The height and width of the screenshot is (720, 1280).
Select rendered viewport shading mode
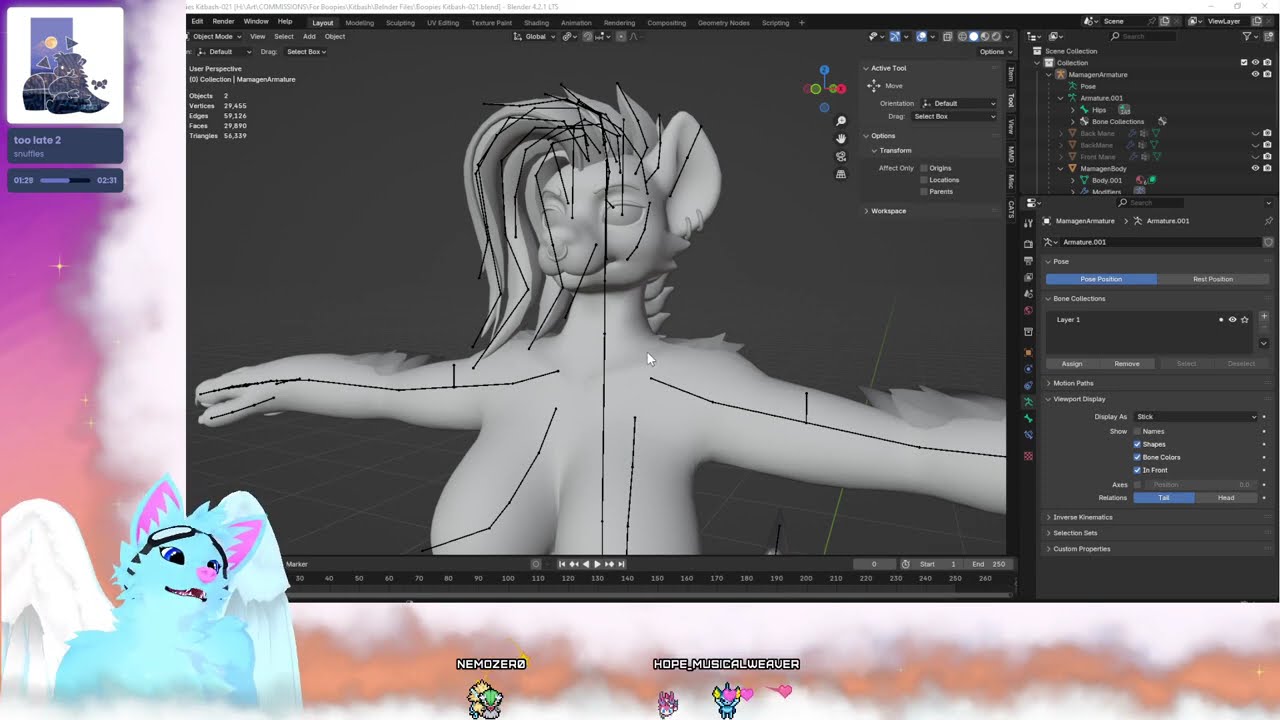[996, 36]
